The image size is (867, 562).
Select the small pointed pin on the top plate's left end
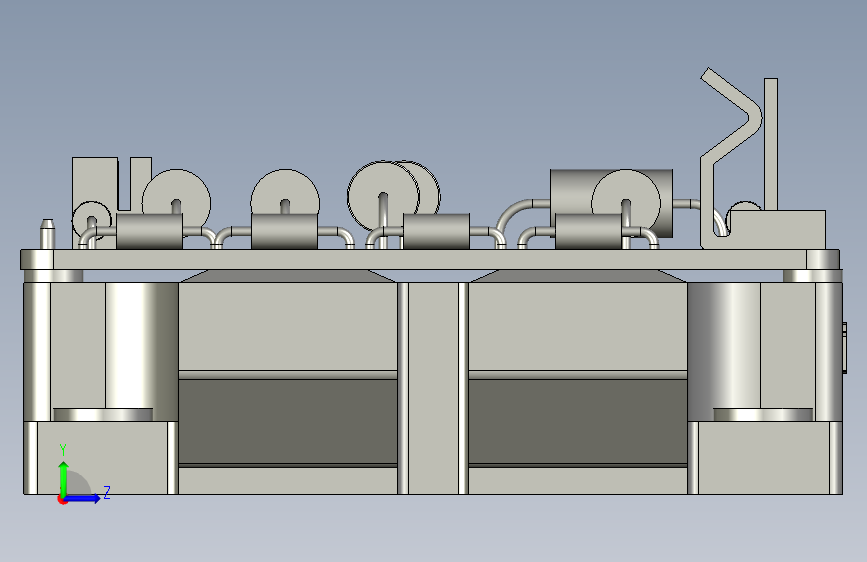tap(48, 234)
